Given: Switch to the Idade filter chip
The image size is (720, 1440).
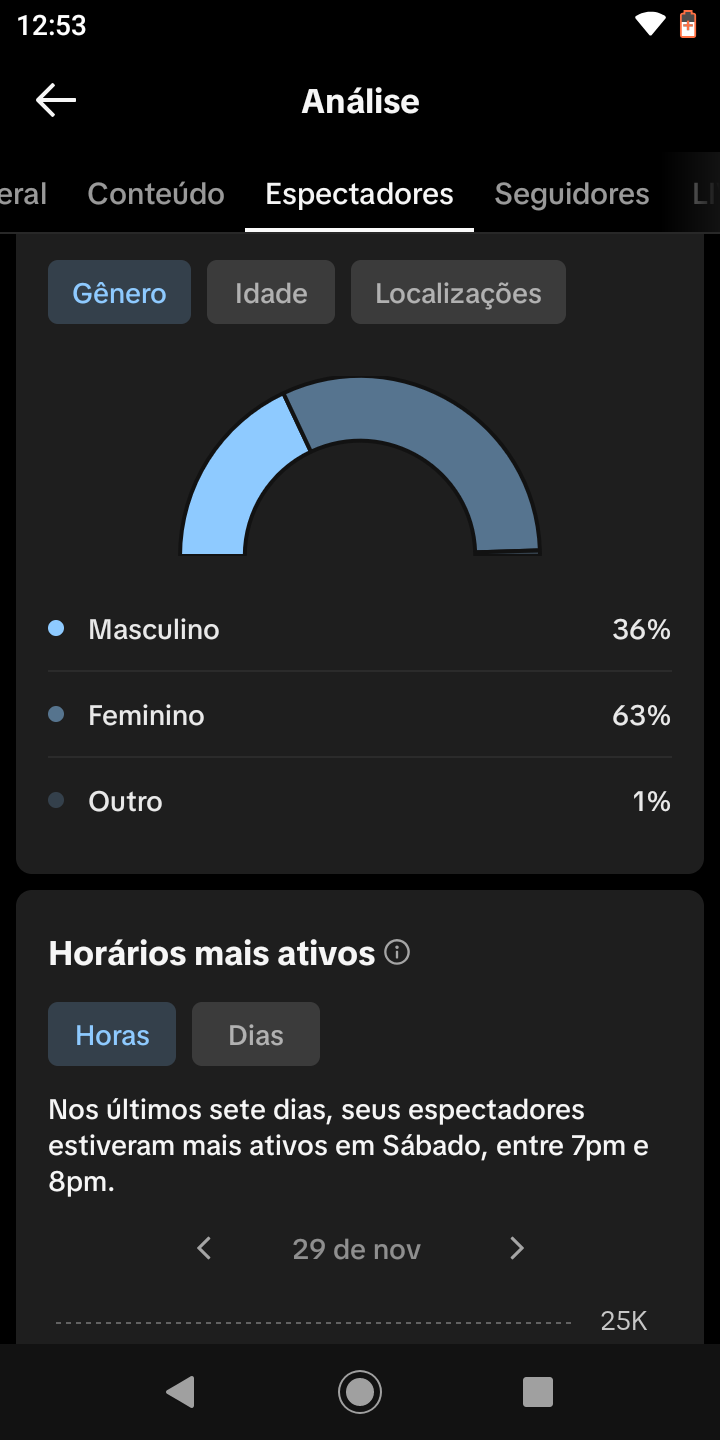Looking at the screenshot, I should pos(271,293).
